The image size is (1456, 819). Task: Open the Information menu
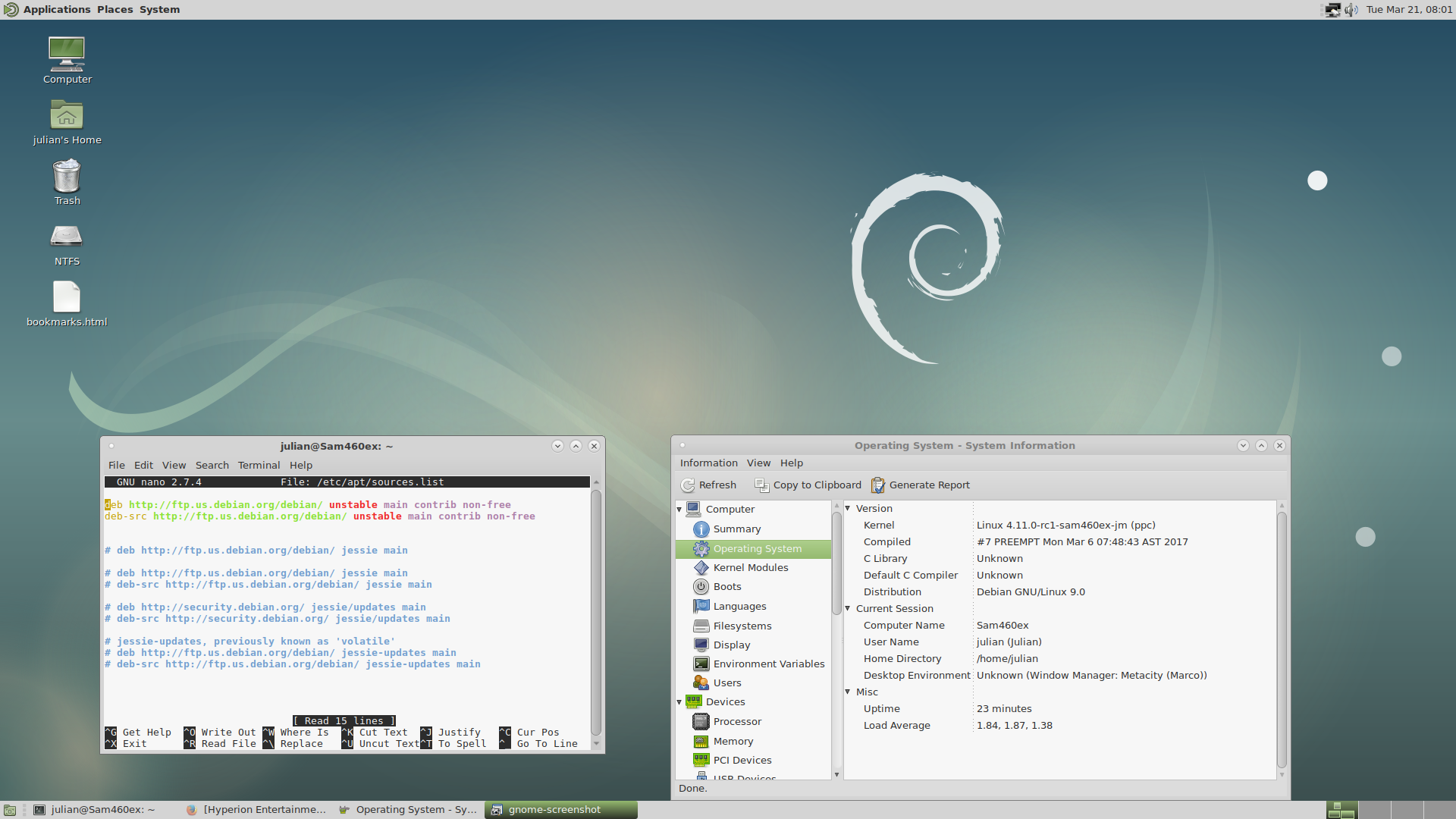708,463
